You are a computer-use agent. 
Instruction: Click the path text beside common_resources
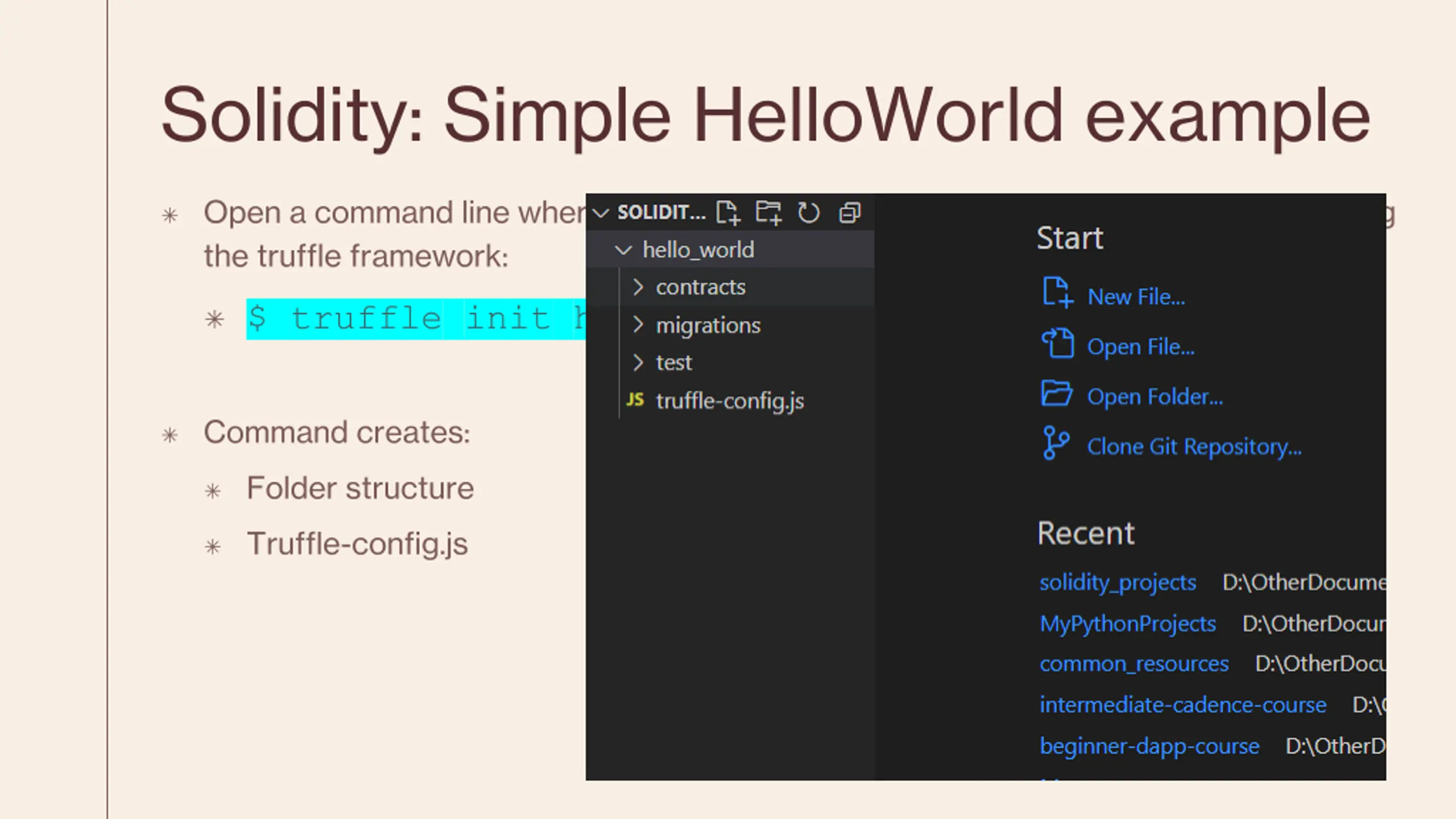pyautogui.click(x=1321, y=664)
